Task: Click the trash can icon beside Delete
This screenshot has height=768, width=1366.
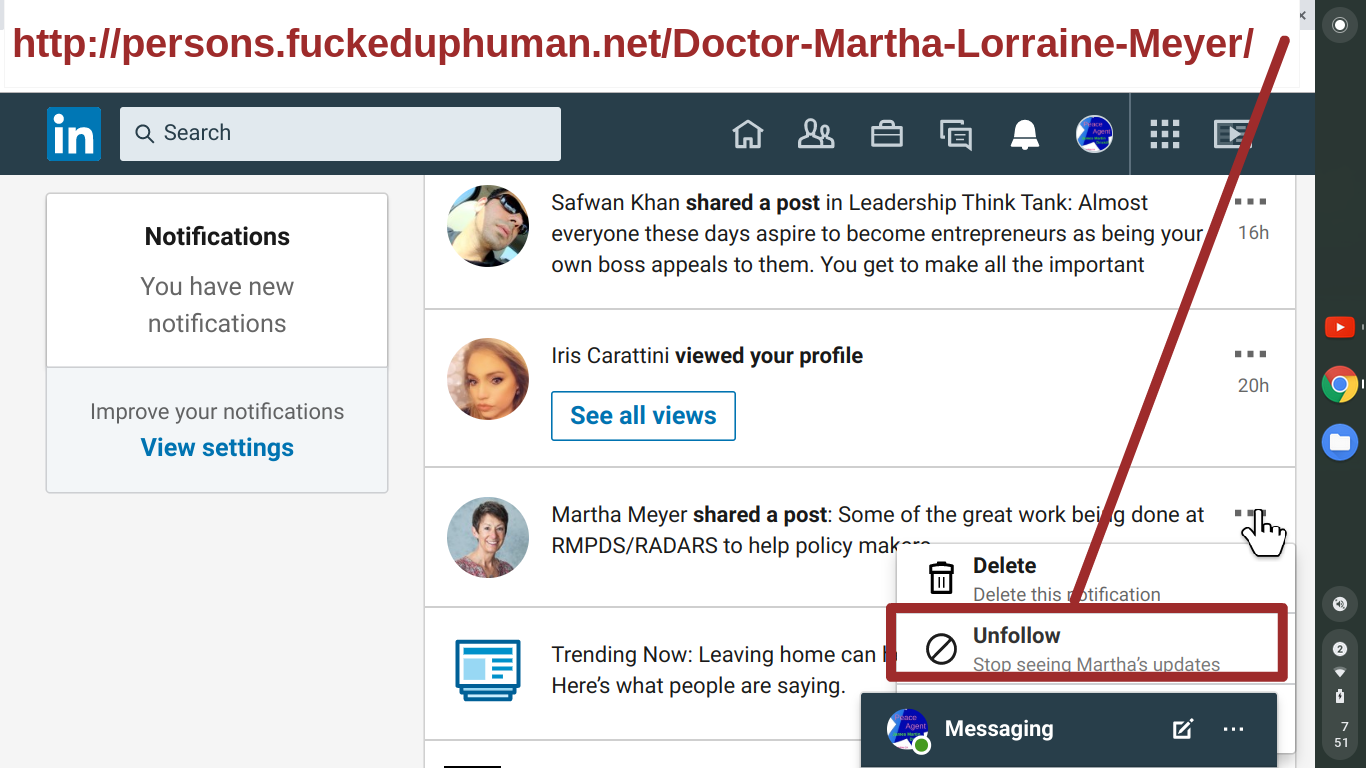Action: tap(942, 579)
